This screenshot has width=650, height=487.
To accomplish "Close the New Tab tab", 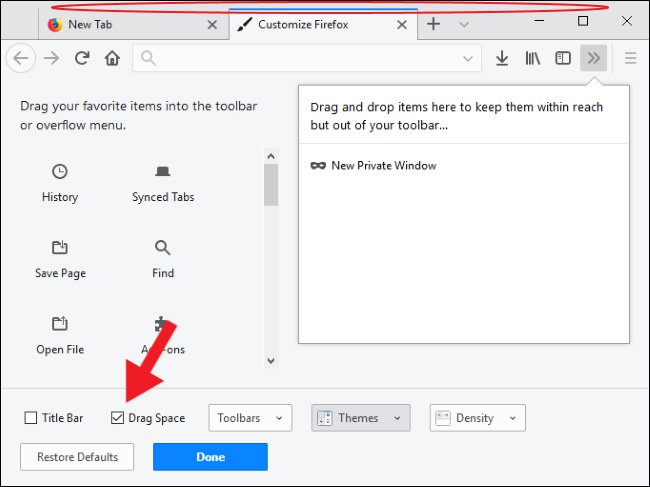I will 212,25.
